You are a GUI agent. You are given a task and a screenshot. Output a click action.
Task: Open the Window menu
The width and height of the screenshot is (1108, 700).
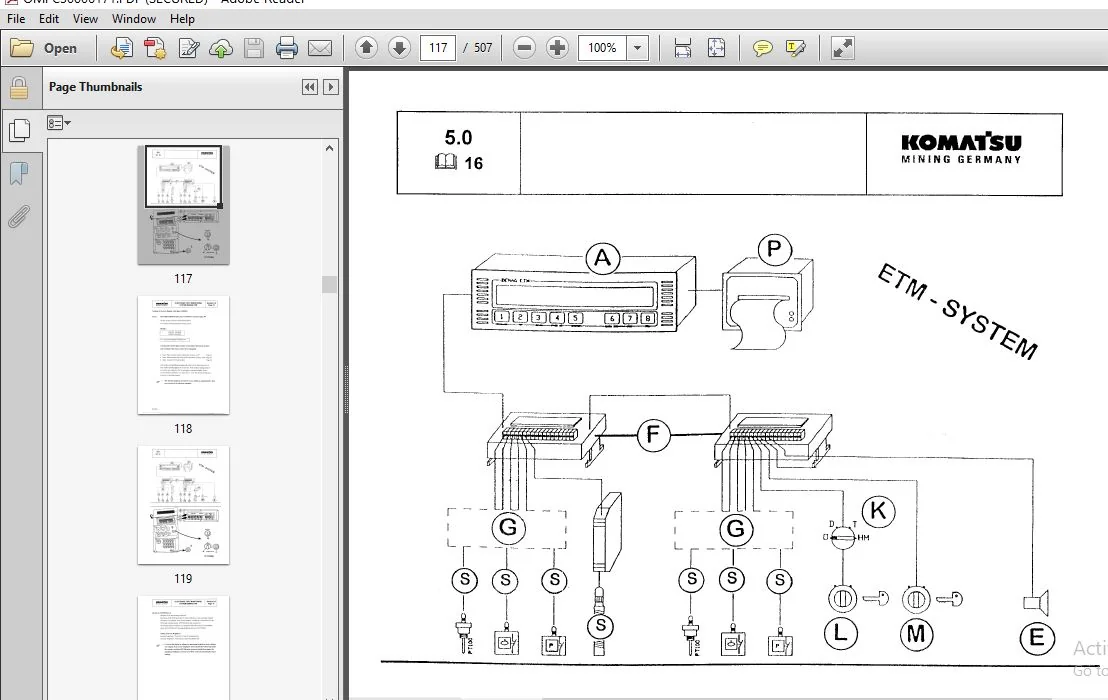(134, 19)
